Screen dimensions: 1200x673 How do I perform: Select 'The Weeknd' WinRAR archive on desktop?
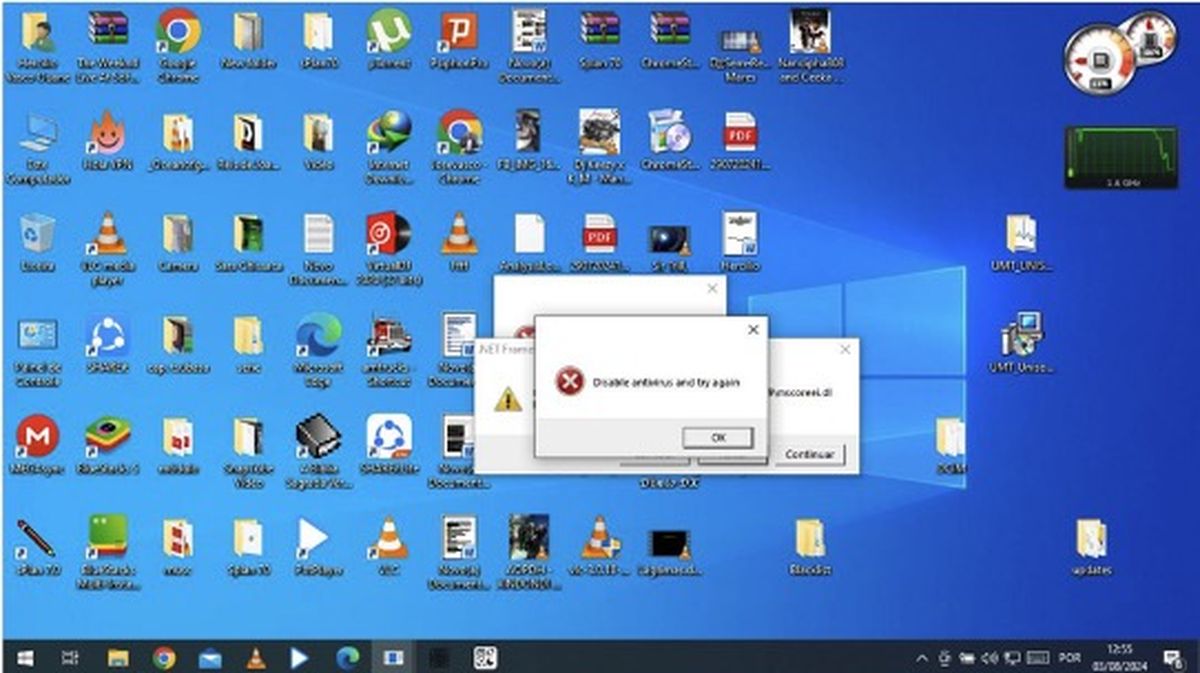click(x=107, y=45)
